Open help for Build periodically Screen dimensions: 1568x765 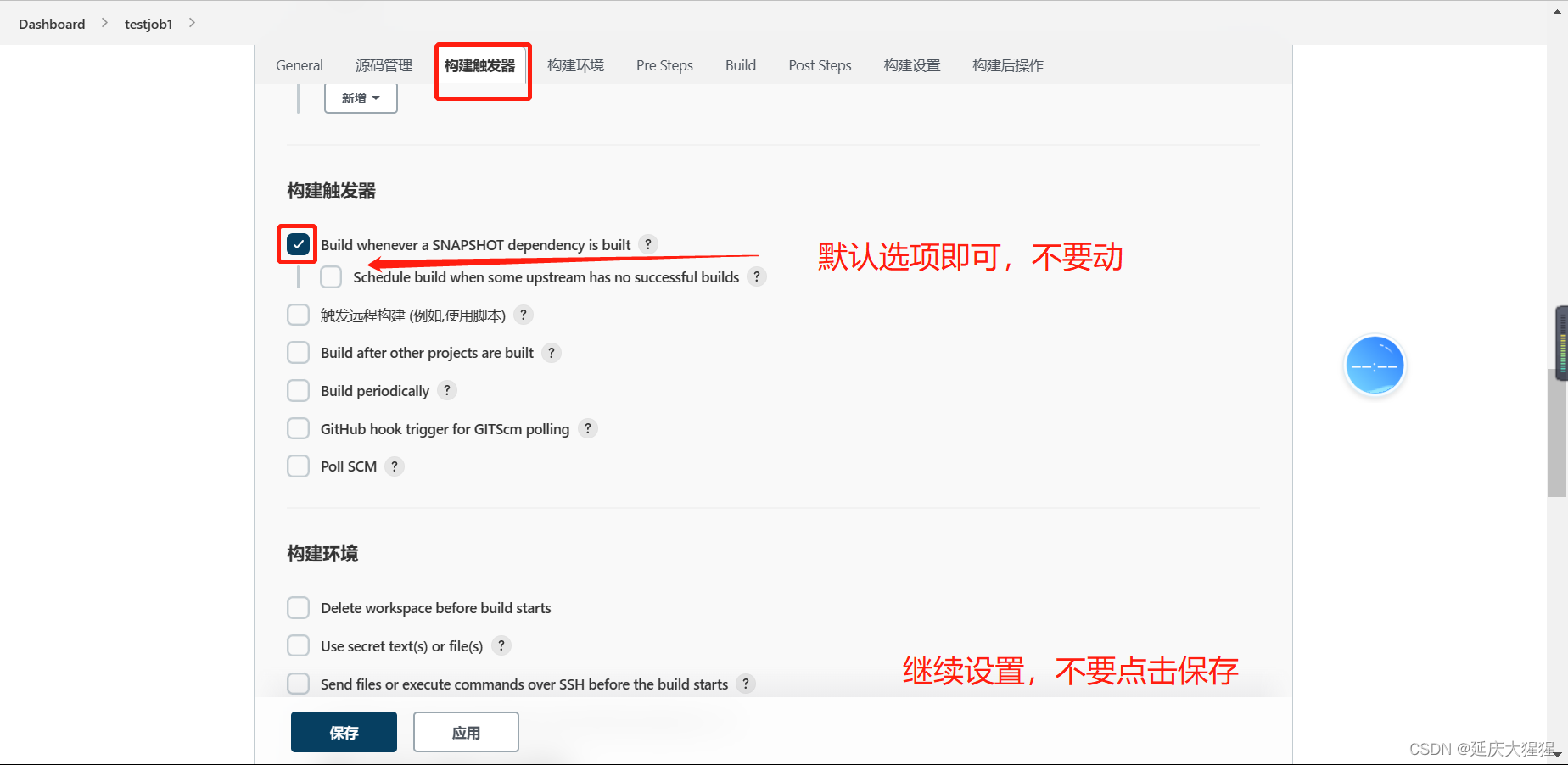pyautogui.click(x=447, y=390)
